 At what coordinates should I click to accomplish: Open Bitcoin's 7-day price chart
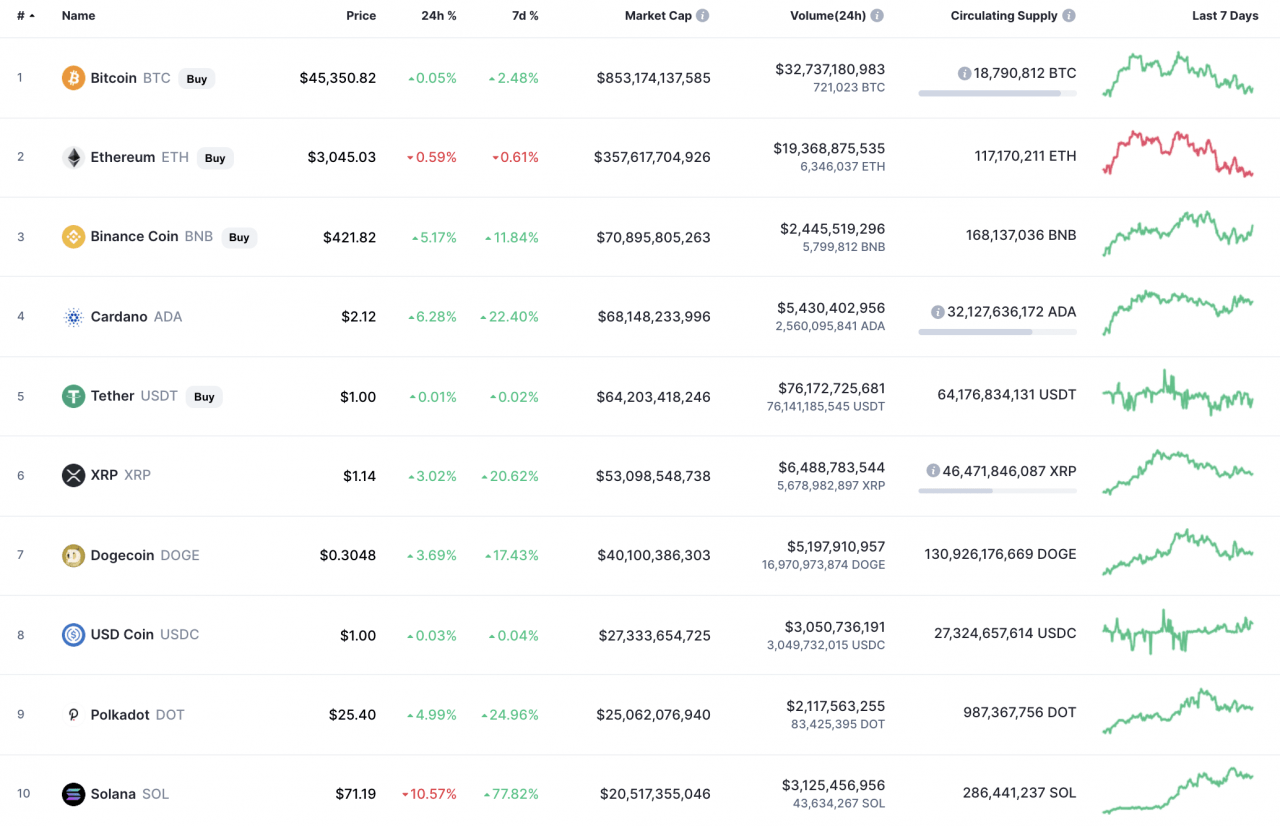coord(1178,75)
